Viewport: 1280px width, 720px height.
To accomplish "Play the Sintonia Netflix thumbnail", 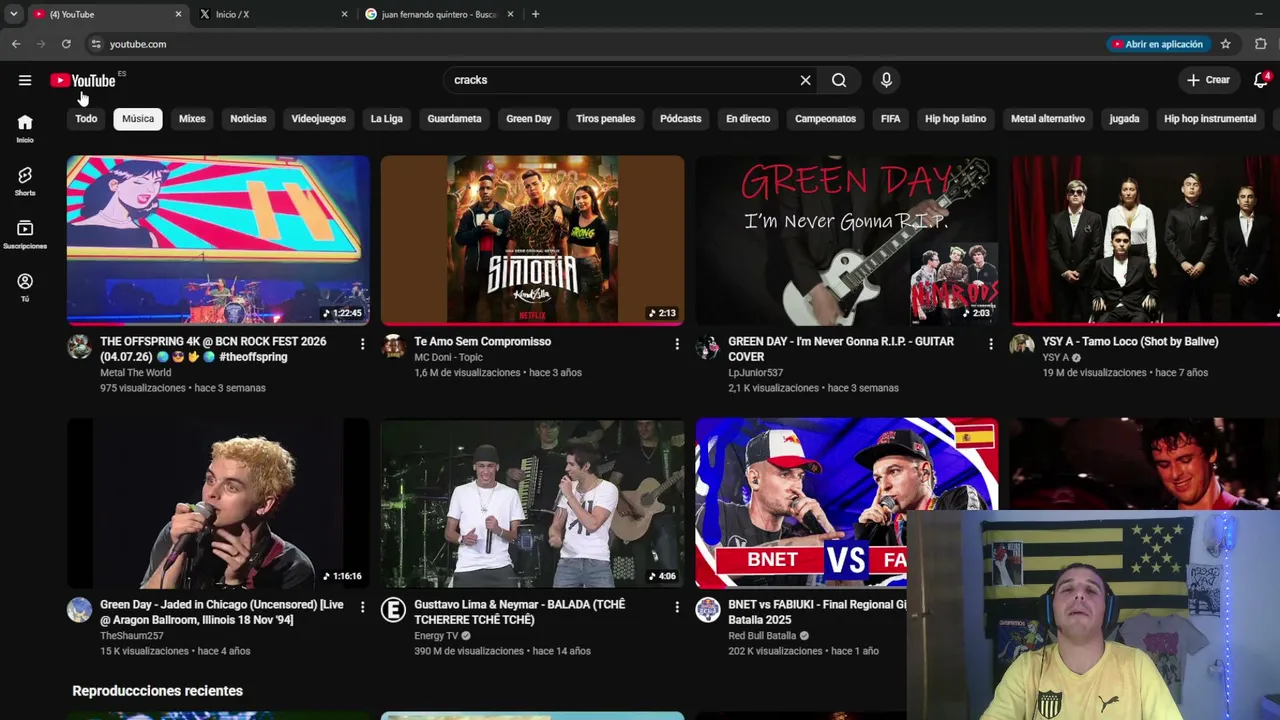I will click(532, 240).
